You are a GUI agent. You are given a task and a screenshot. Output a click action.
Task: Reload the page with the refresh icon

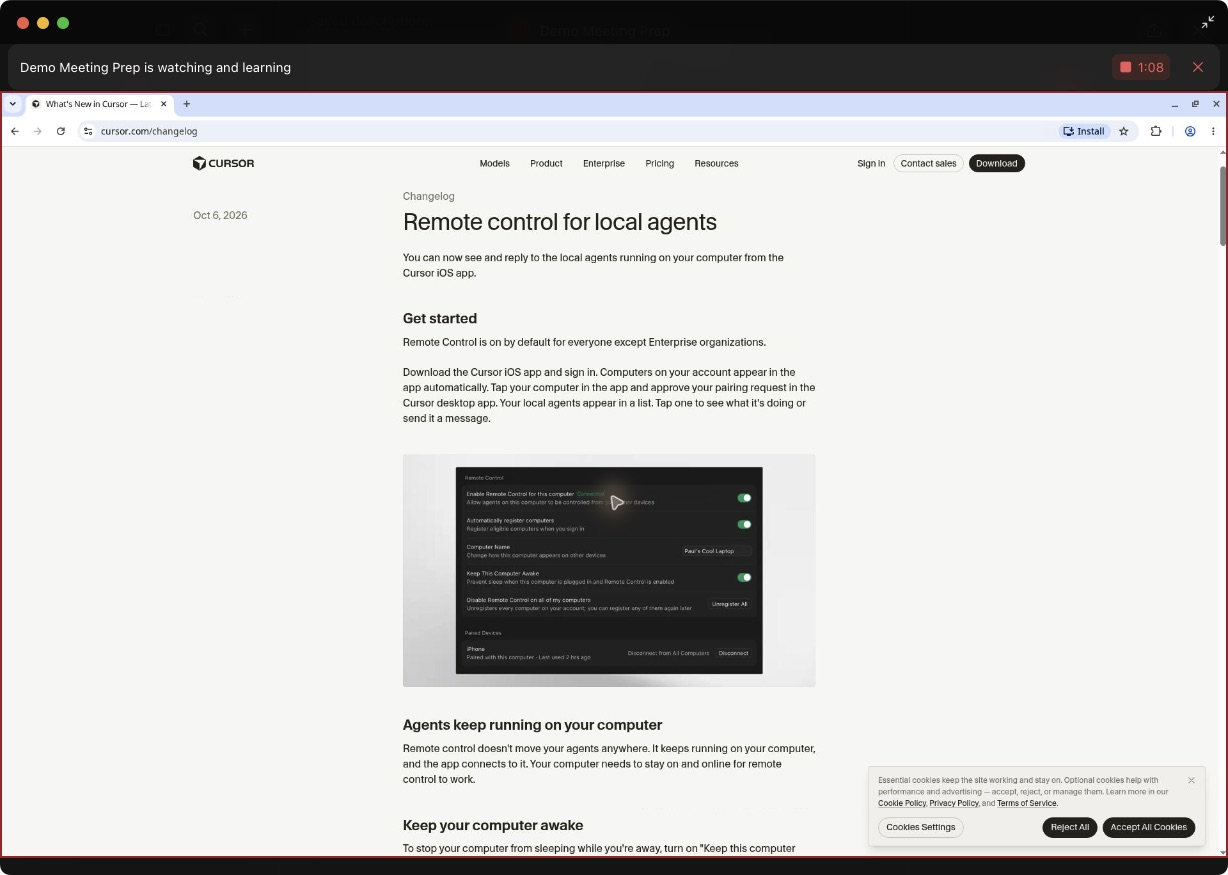(x=61, y=131)
